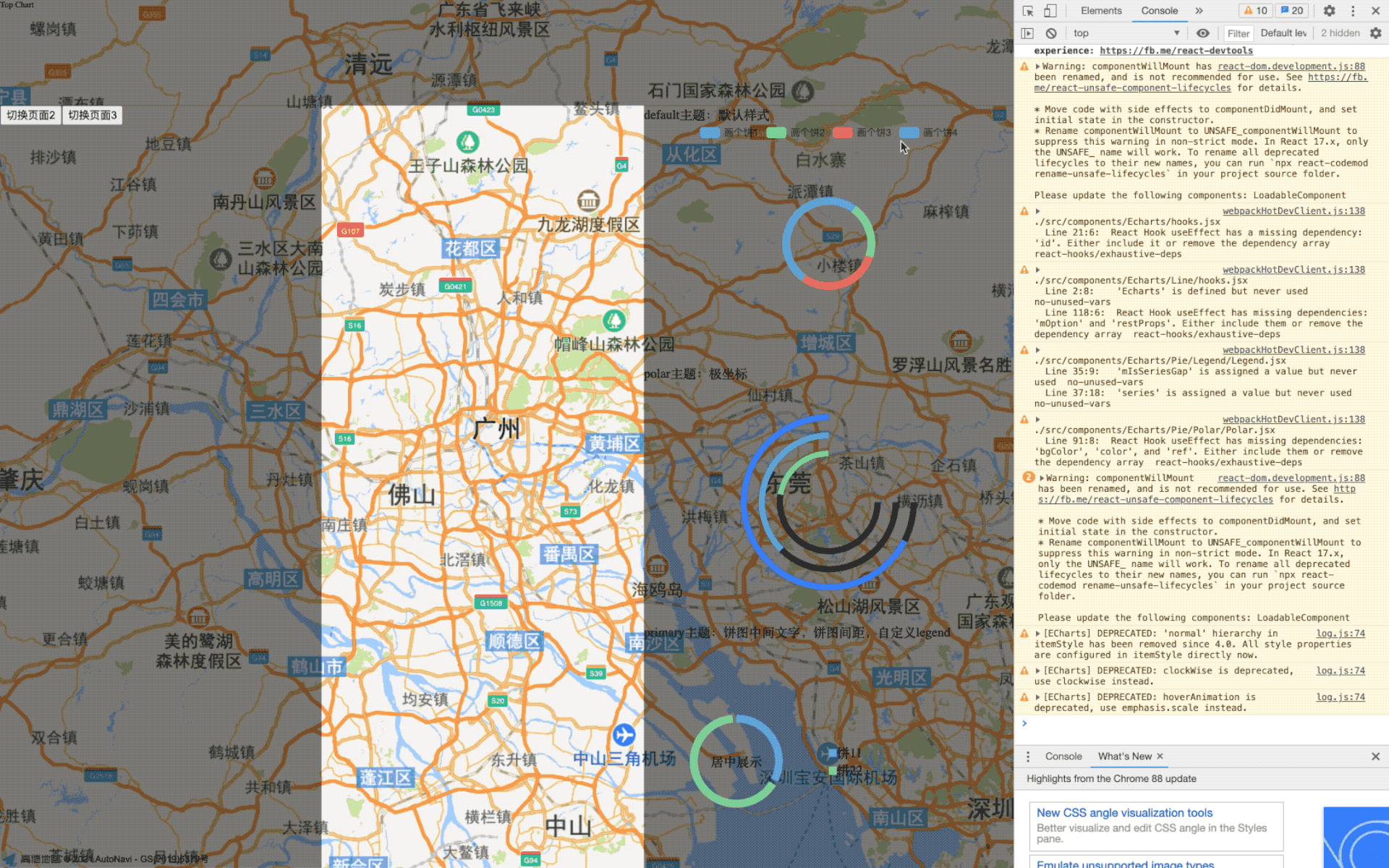Viewport: 1389px width, 868px height.
Task: Click the console Filter input field
Action: 1238,33
